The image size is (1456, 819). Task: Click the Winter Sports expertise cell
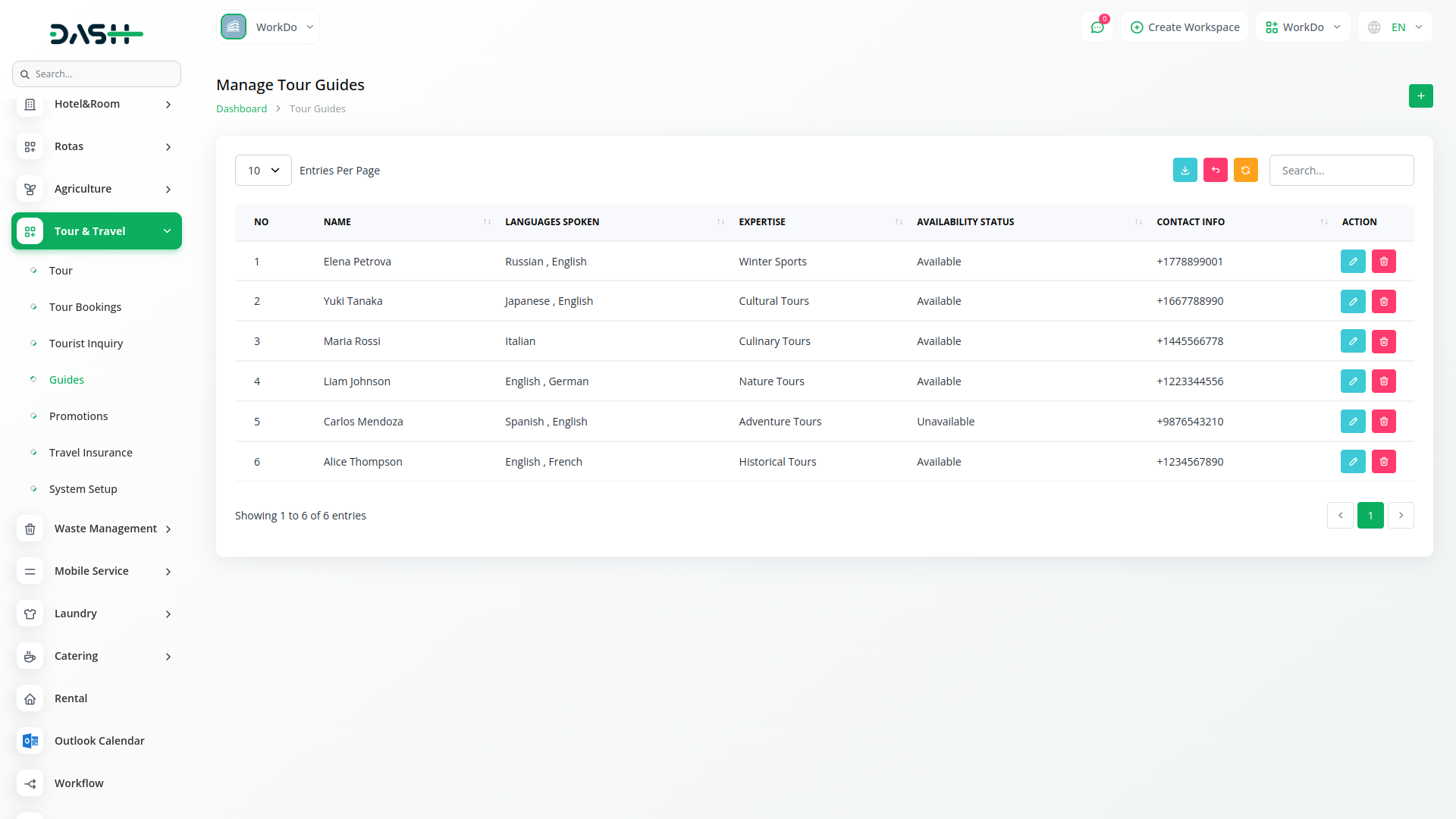773,262
